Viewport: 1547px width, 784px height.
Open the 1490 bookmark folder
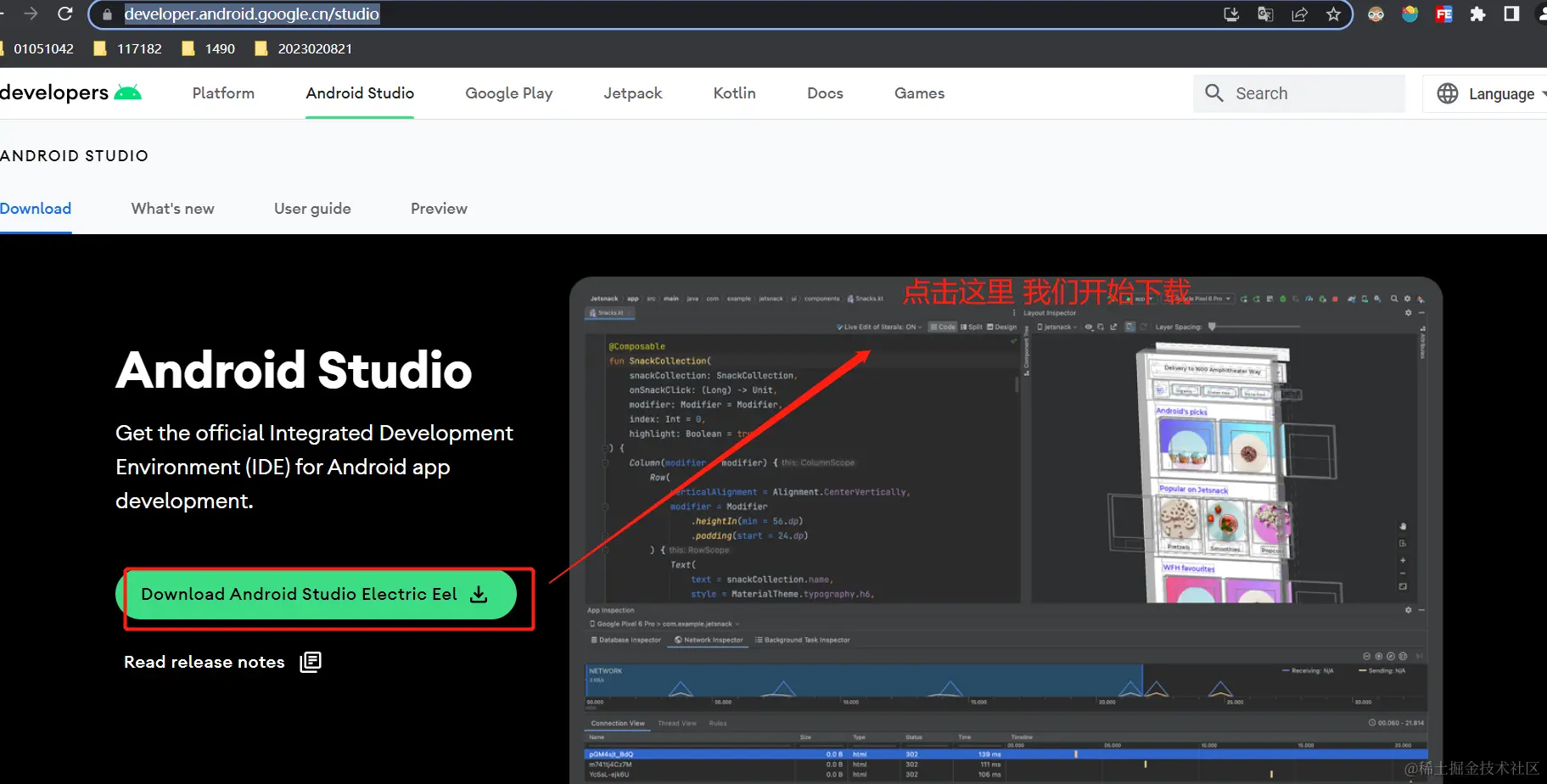tap(209, 48)
